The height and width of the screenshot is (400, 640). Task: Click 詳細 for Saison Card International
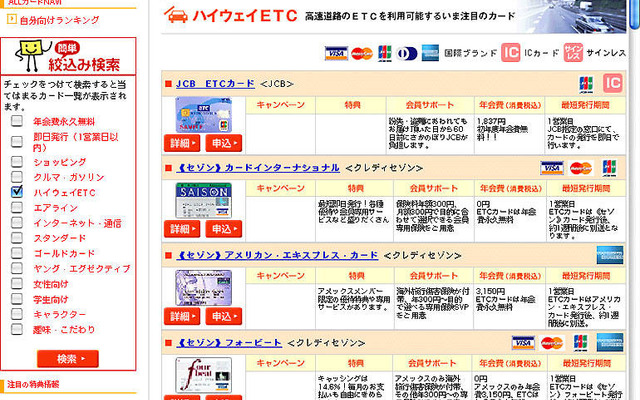182,229
